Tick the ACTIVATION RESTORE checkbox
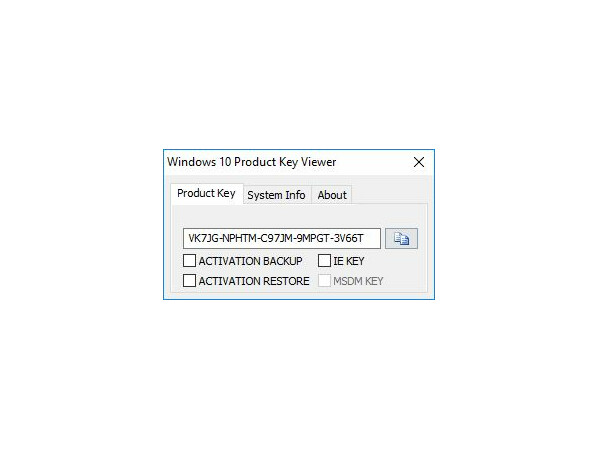The height and width of the screenshot is (449, 598). pos(189,281)
